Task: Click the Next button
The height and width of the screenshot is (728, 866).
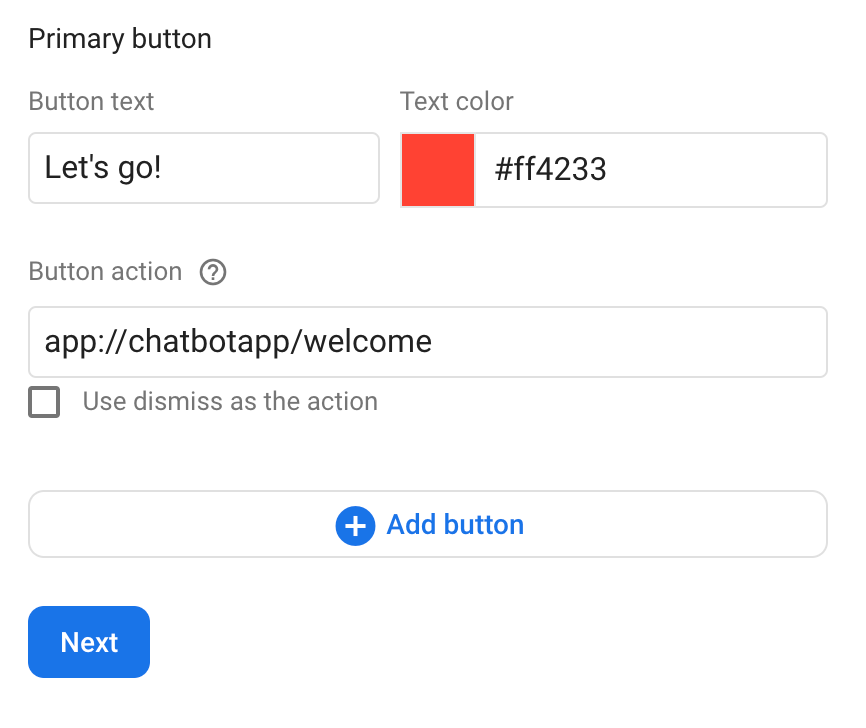Action: click(88, 642)
